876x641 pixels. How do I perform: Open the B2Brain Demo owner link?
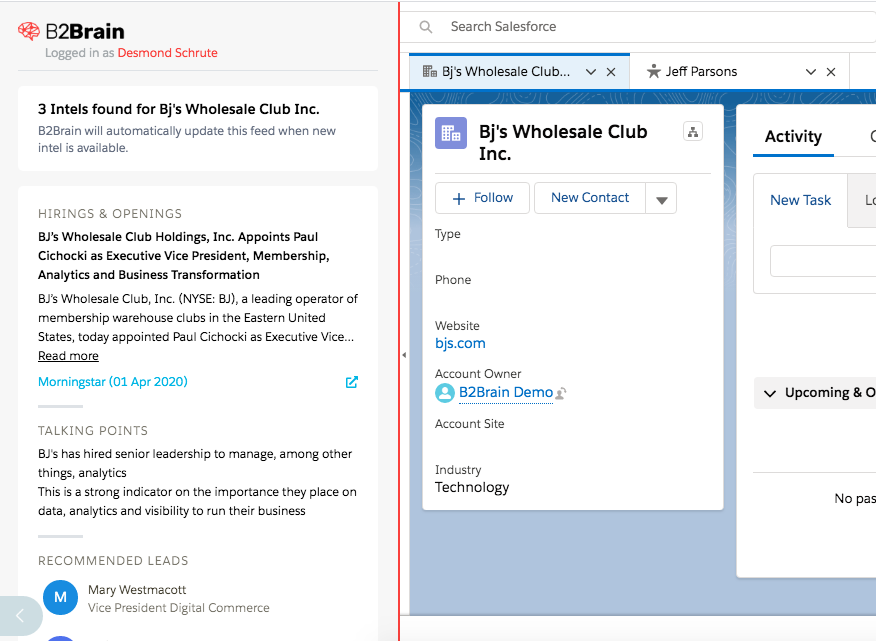pyautogui.click(x=506, y=392)
